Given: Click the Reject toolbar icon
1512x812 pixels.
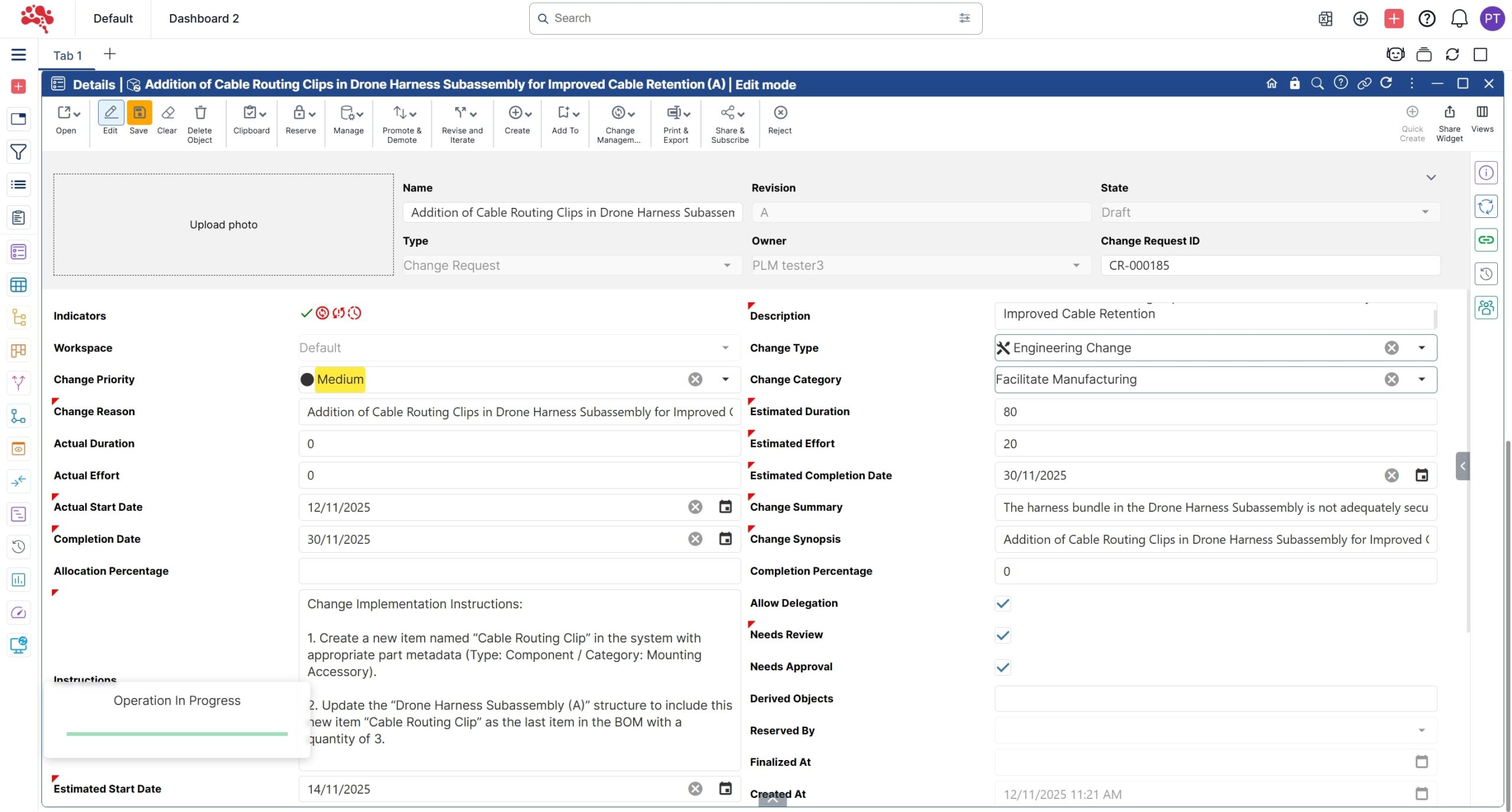Looking at the screenshot, I should point(780,113).
